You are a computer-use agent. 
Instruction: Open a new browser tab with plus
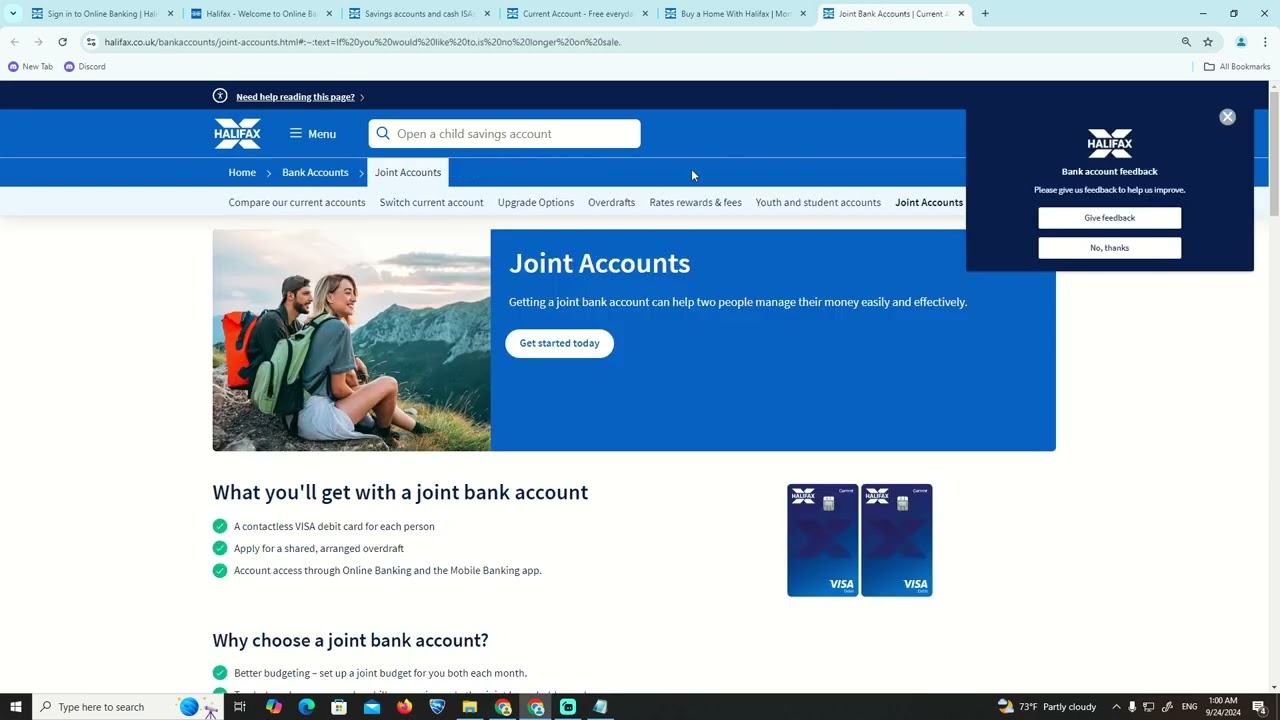click(x=985, y=14)
